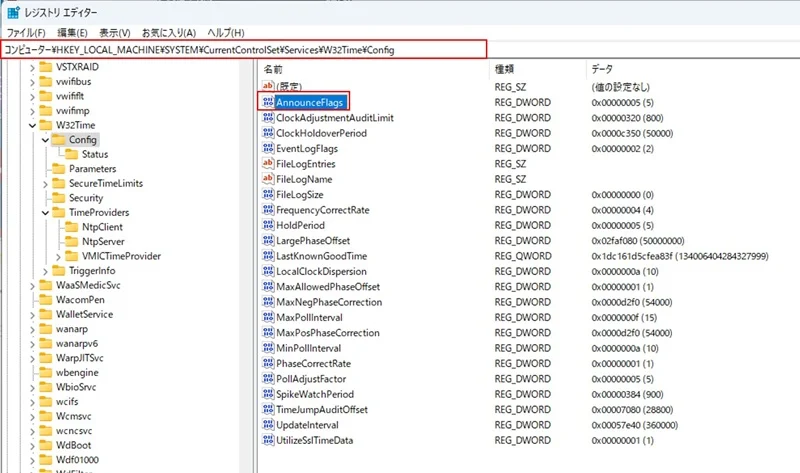Expand the WalletService key
The height and width of the screenshot is (473, 800).
[x=33, y=315]
